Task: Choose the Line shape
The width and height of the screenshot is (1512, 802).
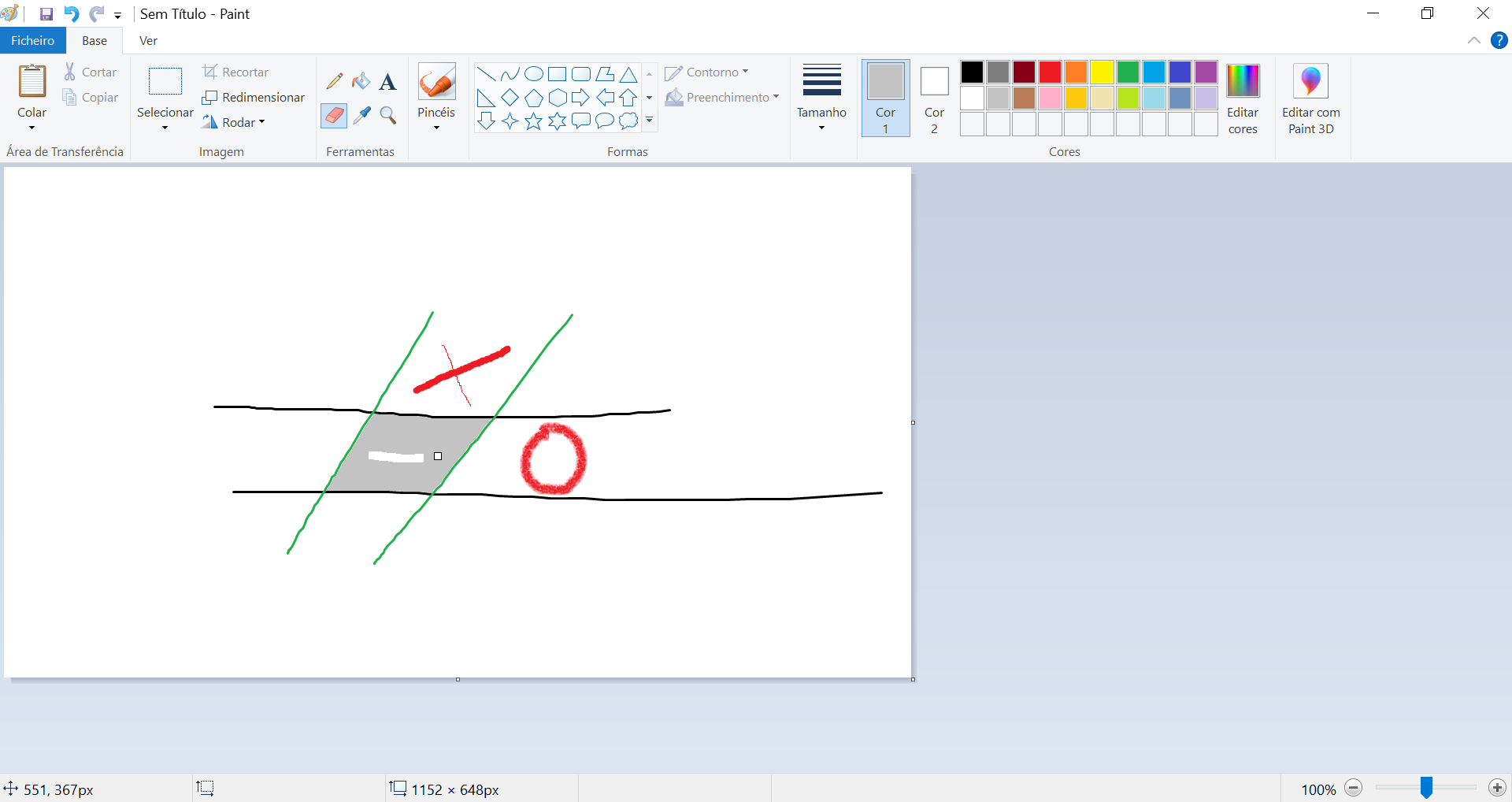Action: [487, 74]
